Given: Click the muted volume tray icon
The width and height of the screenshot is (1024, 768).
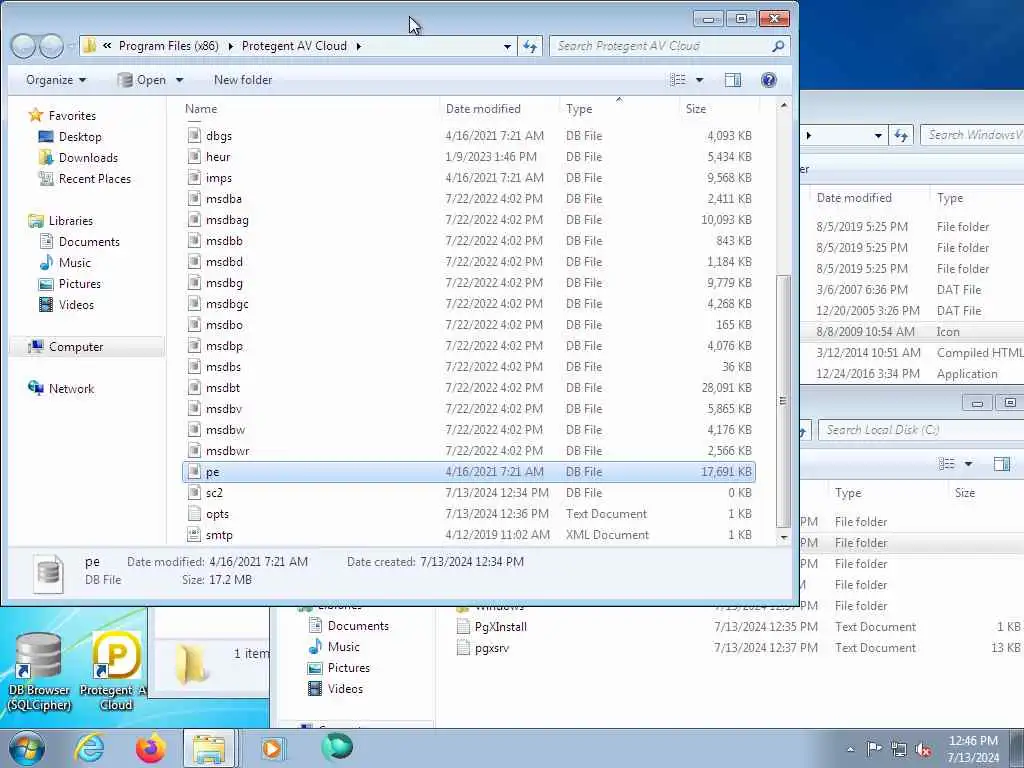Looking at the screenshot, I should click(923, 749).
